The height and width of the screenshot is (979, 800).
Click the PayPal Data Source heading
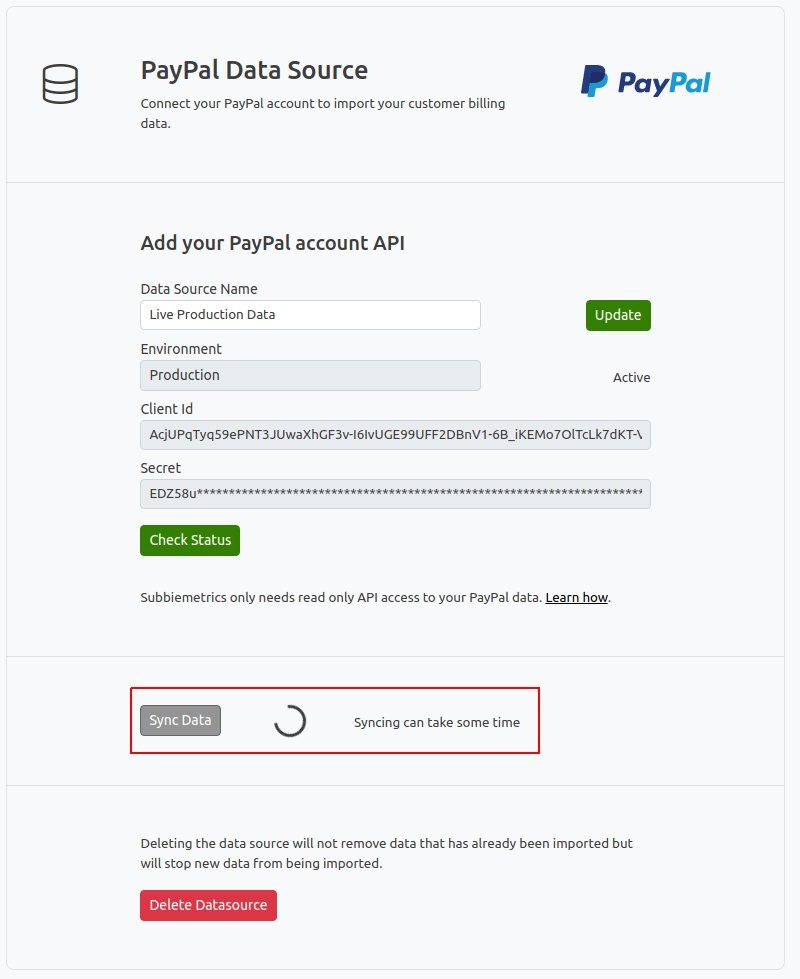pyautogui.click(x=254, y=70)
